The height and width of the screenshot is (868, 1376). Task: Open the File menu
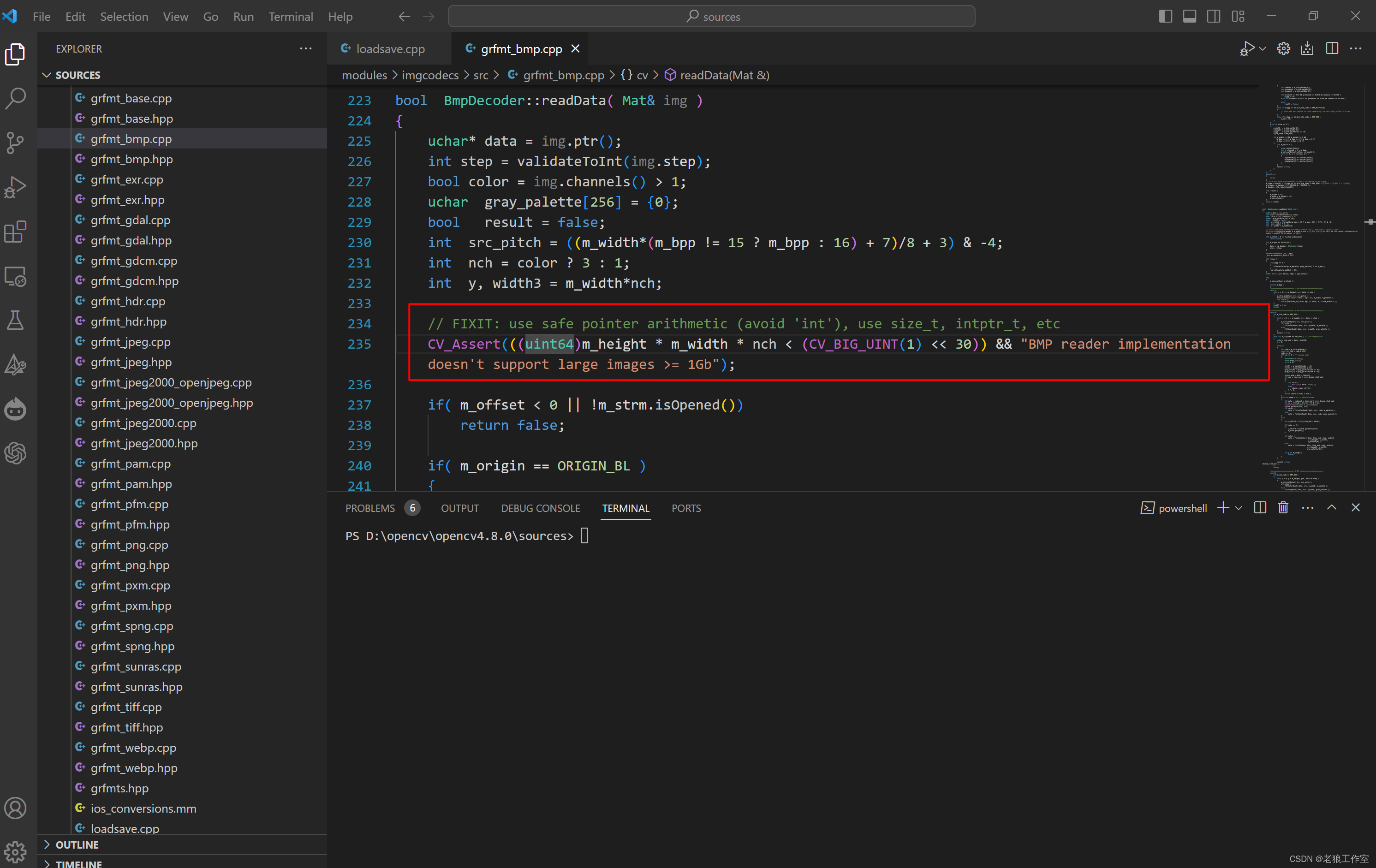[41, 17]
